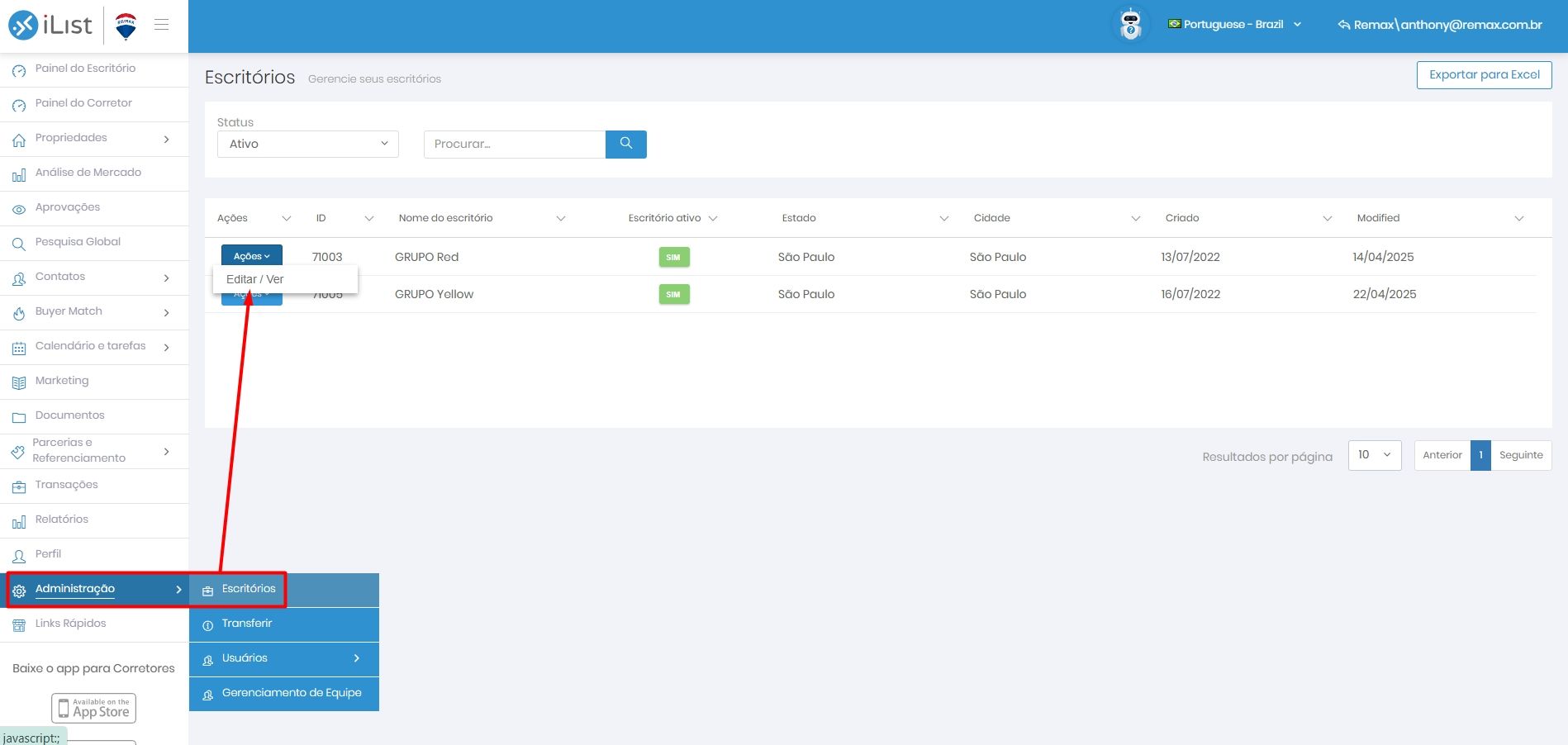Select Editar / Ver from actions menu
The width and height of the screenshot is (1568, 745).
click(x=254, y=279)
